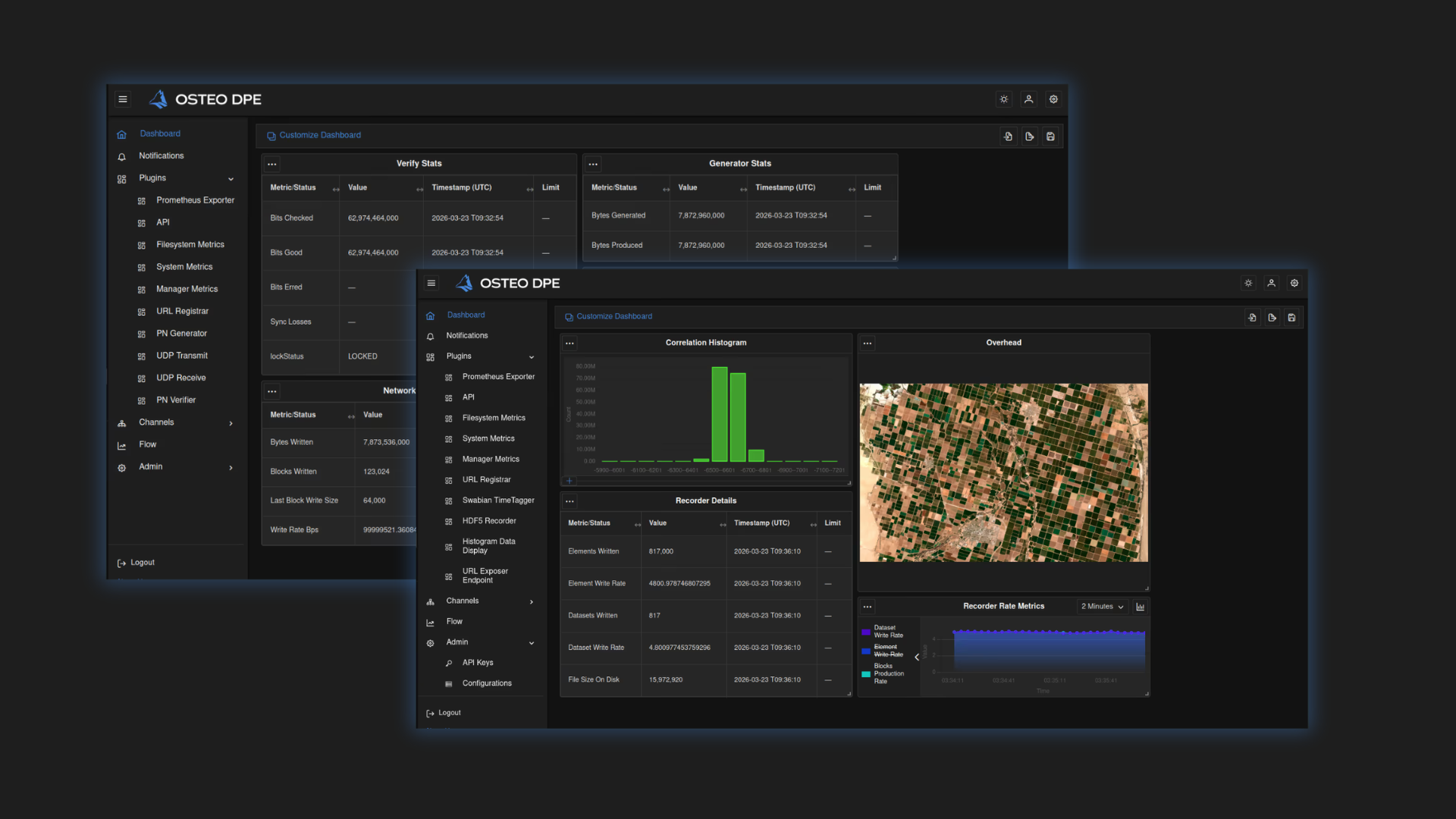
Task: Click the Overhead satellite farmland image
Action: [x=1003, y=472]
